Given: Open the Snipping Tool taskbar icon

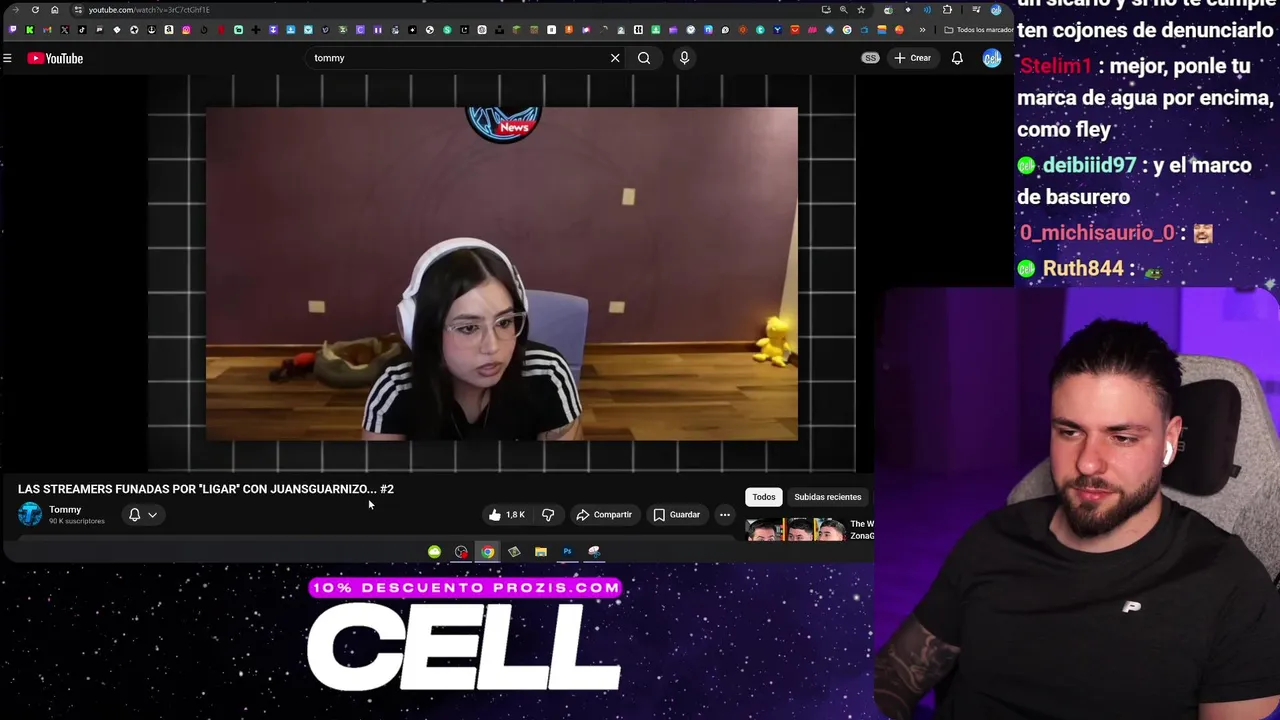Looking at the screenshot, I should (x=594, y=552).
